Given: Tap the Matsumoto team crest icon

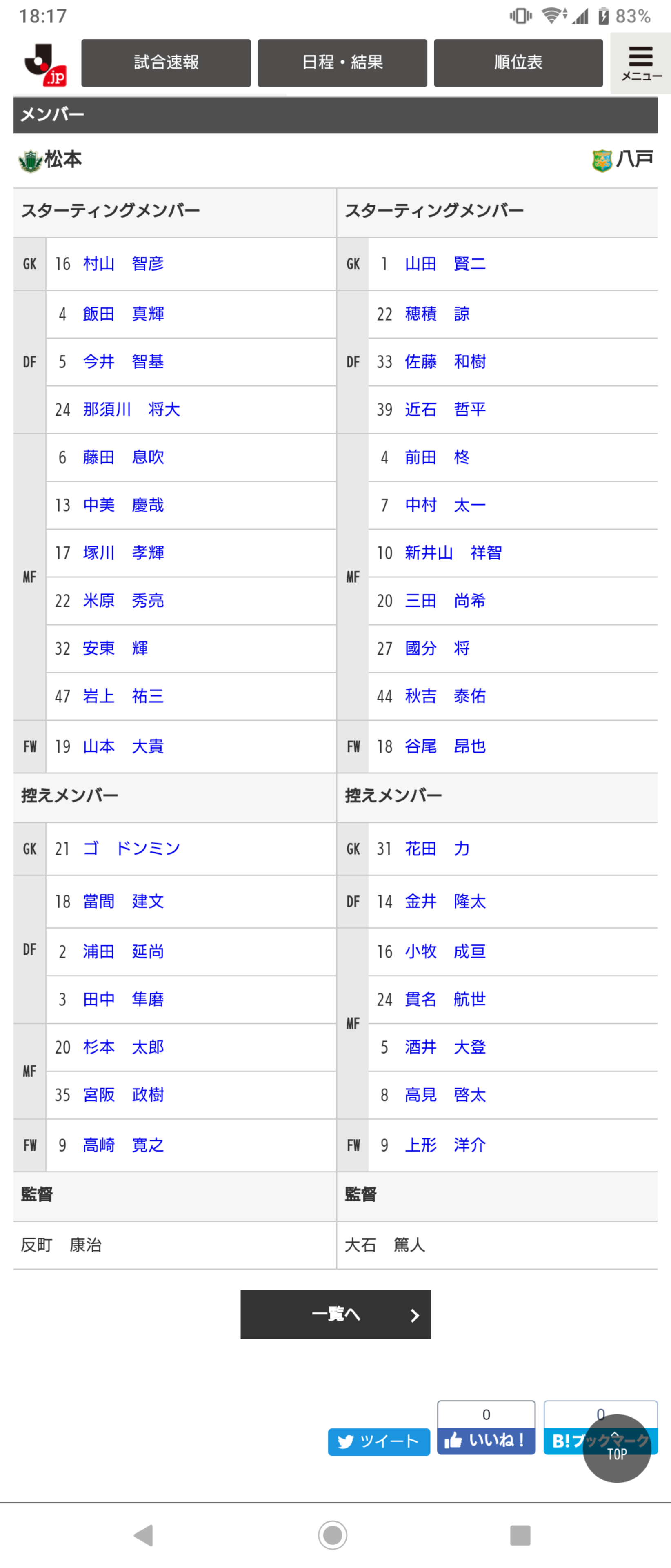Looking at the screenshot, I should click(x=30, y=161).
